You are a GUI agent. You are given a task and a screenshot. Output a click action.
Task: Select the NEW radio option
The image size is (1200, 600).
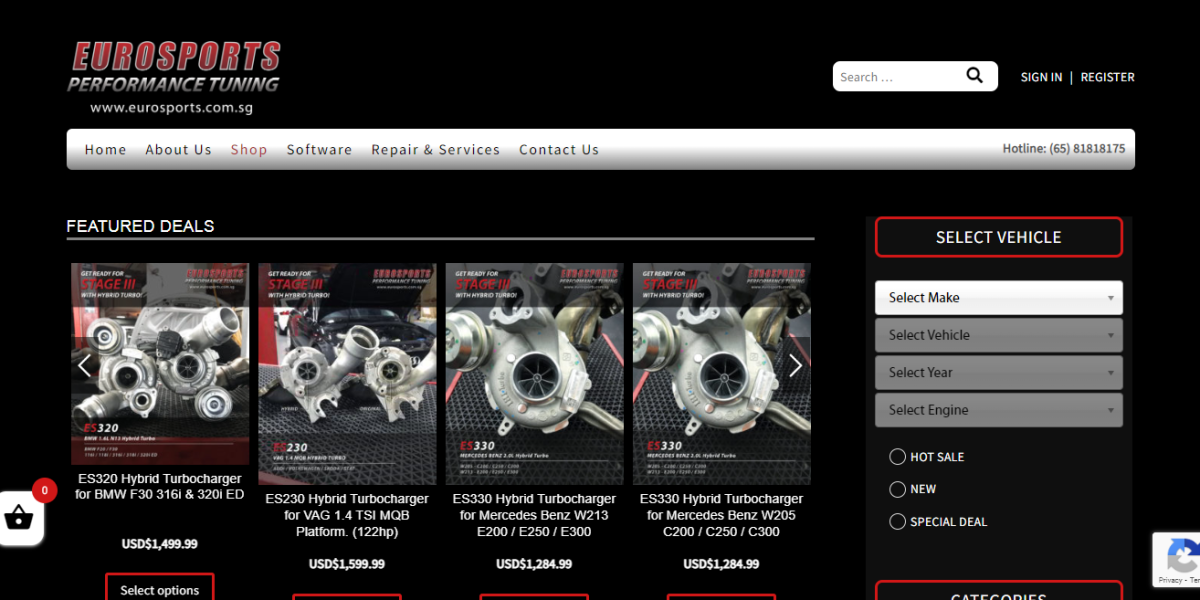click(x=897, y=489)
